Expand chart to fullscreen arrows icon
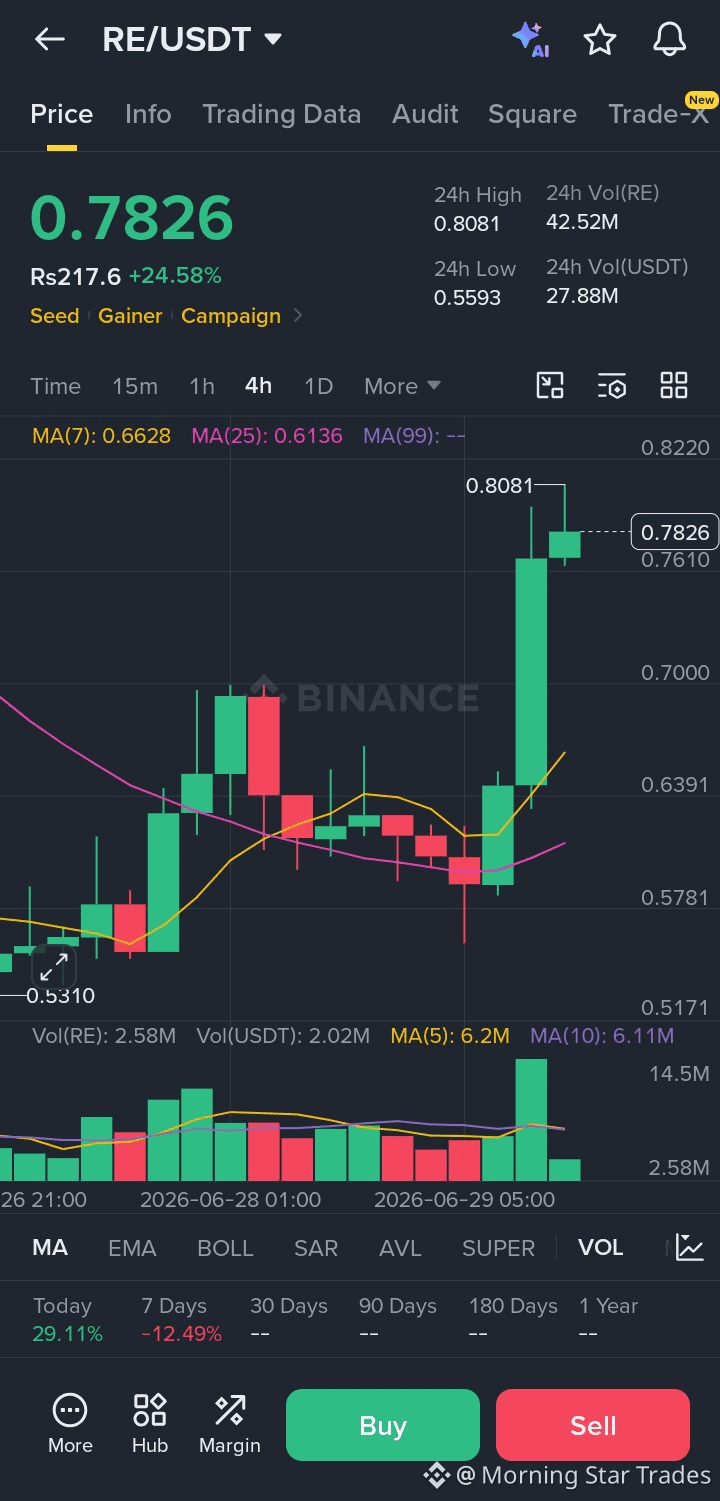 [x=54, y=966]
